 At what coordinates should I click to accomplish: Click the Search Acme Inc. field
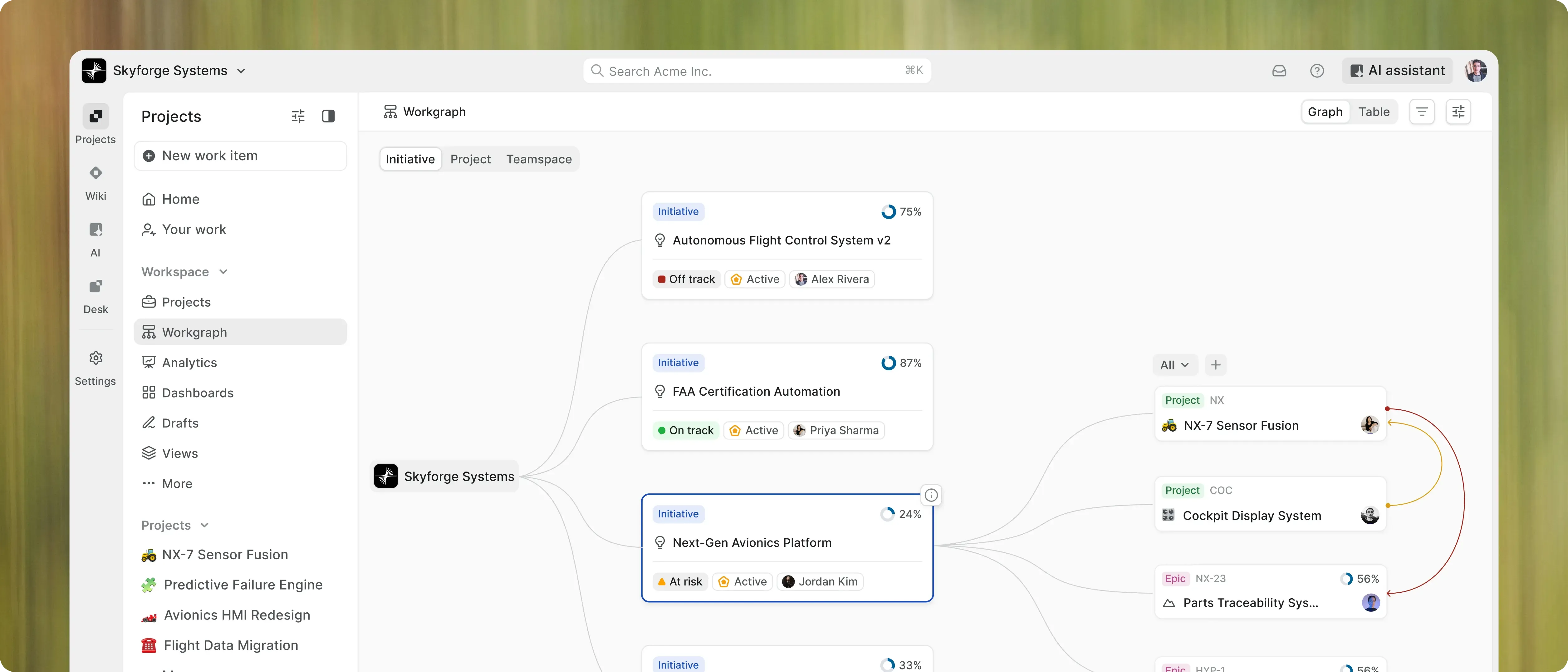pyautogui.click(x=757, y=71)
